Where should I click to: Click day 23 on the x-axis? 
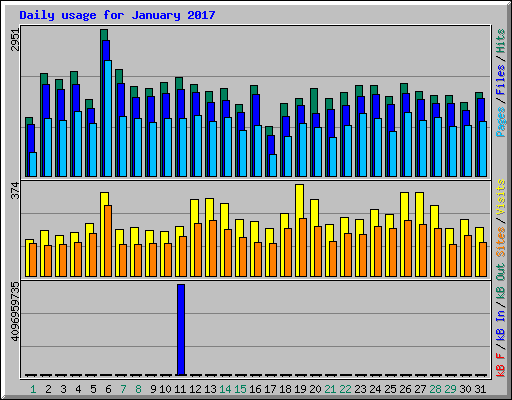pos(360,389)
